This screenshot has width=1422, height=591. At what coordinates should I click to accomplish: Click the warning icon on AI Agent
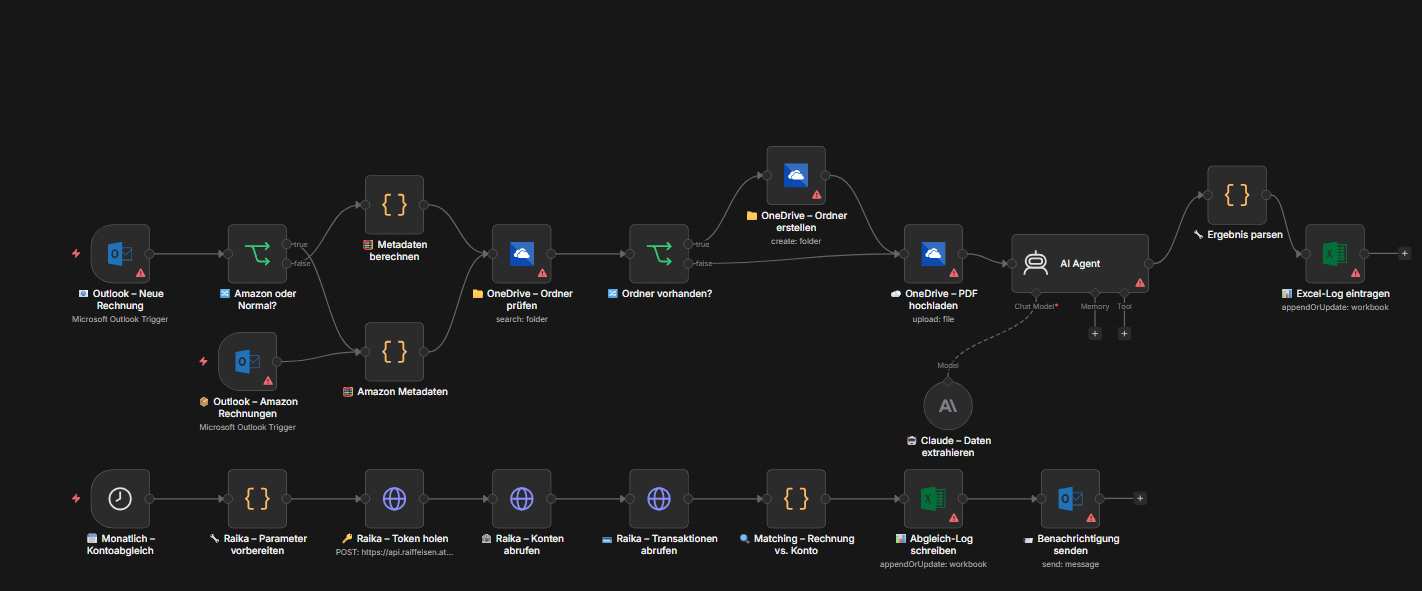click(x=1139, y=282)
